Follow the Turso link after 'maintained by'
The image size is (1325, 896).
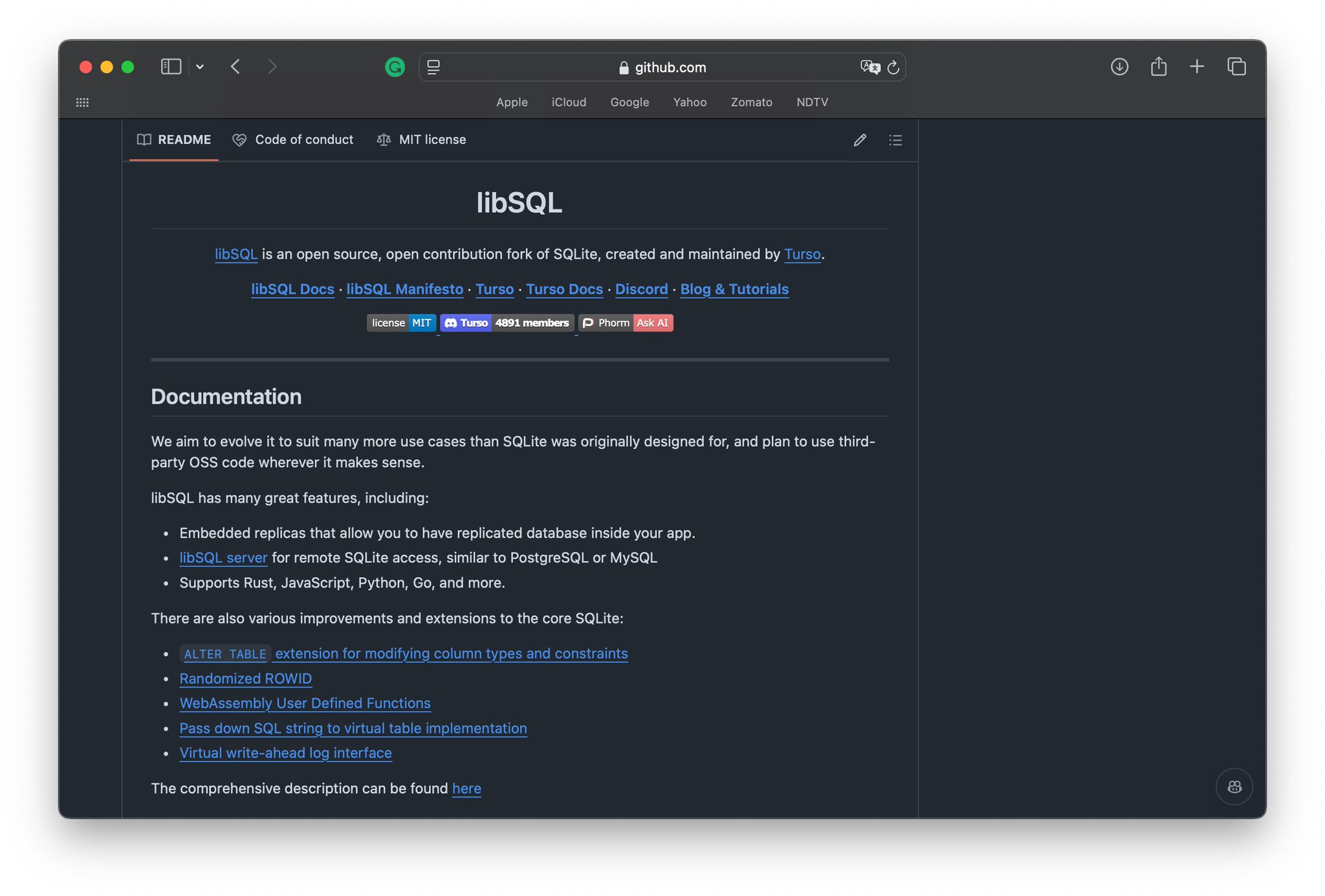[x=802, y=254]
